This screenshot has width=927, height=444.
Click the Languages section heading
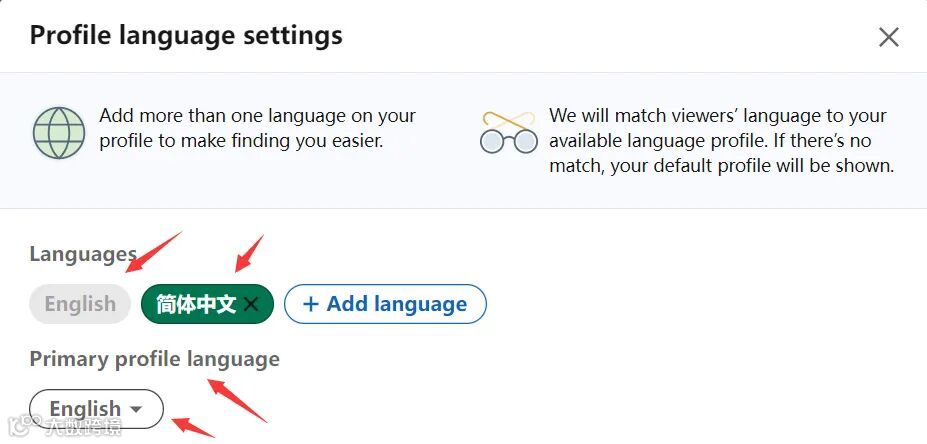tap(82, 254)
